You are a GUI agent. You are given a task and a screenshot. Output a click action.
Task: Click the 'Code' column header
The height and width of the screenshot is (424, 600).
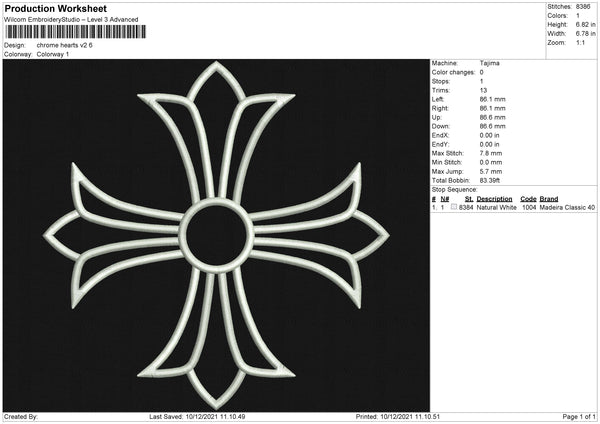[528, 199]
